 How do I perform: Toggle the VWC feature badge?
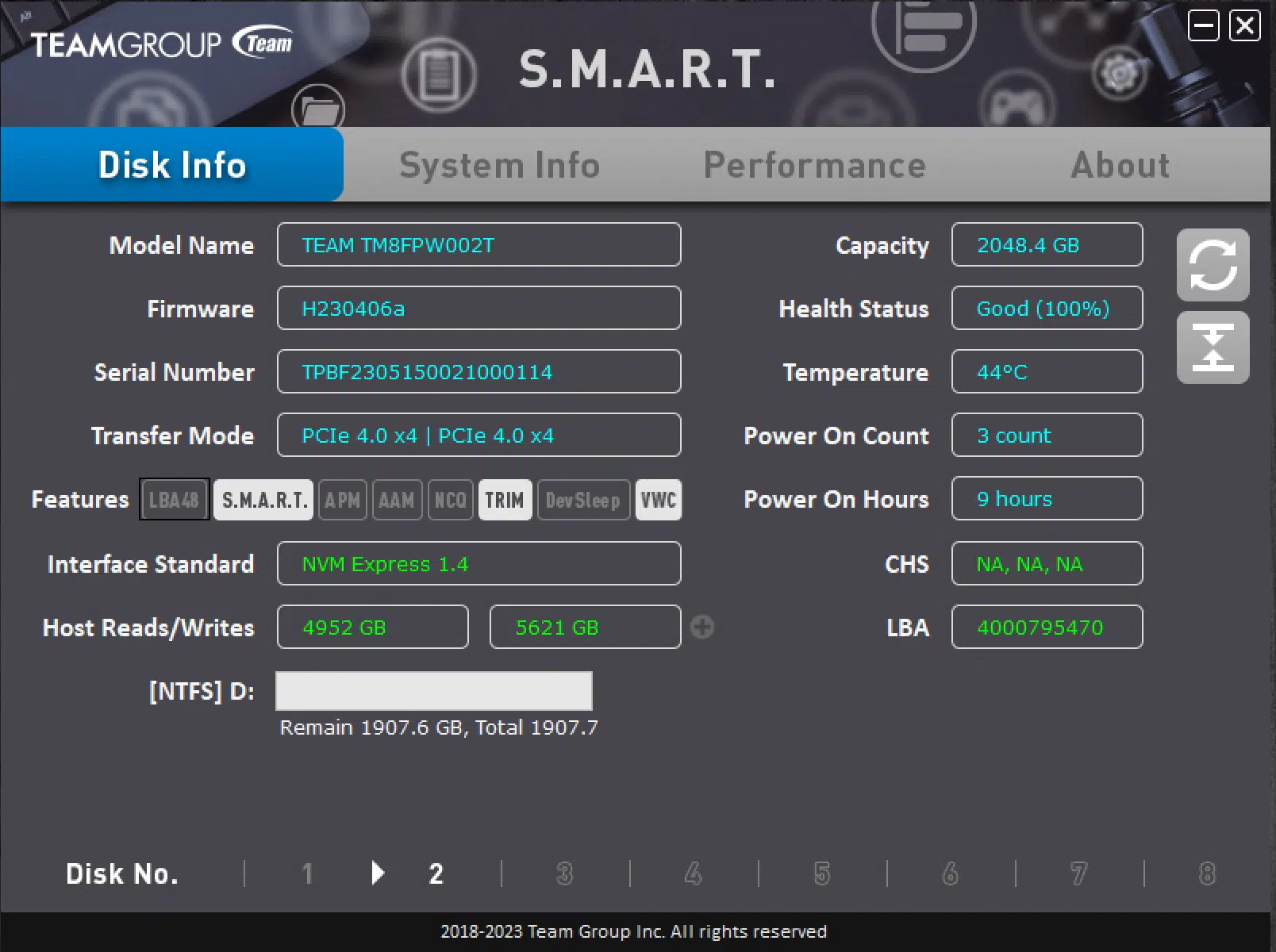(659, 500)
